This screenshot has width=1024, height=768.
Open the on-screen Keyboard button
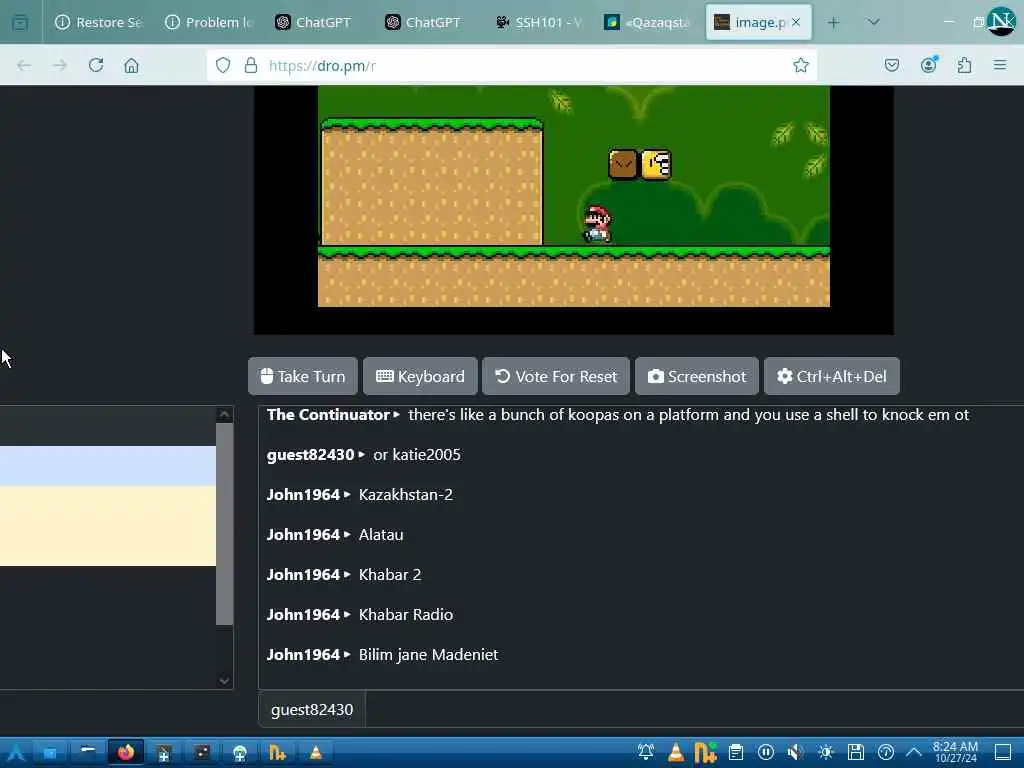point(421,376)
